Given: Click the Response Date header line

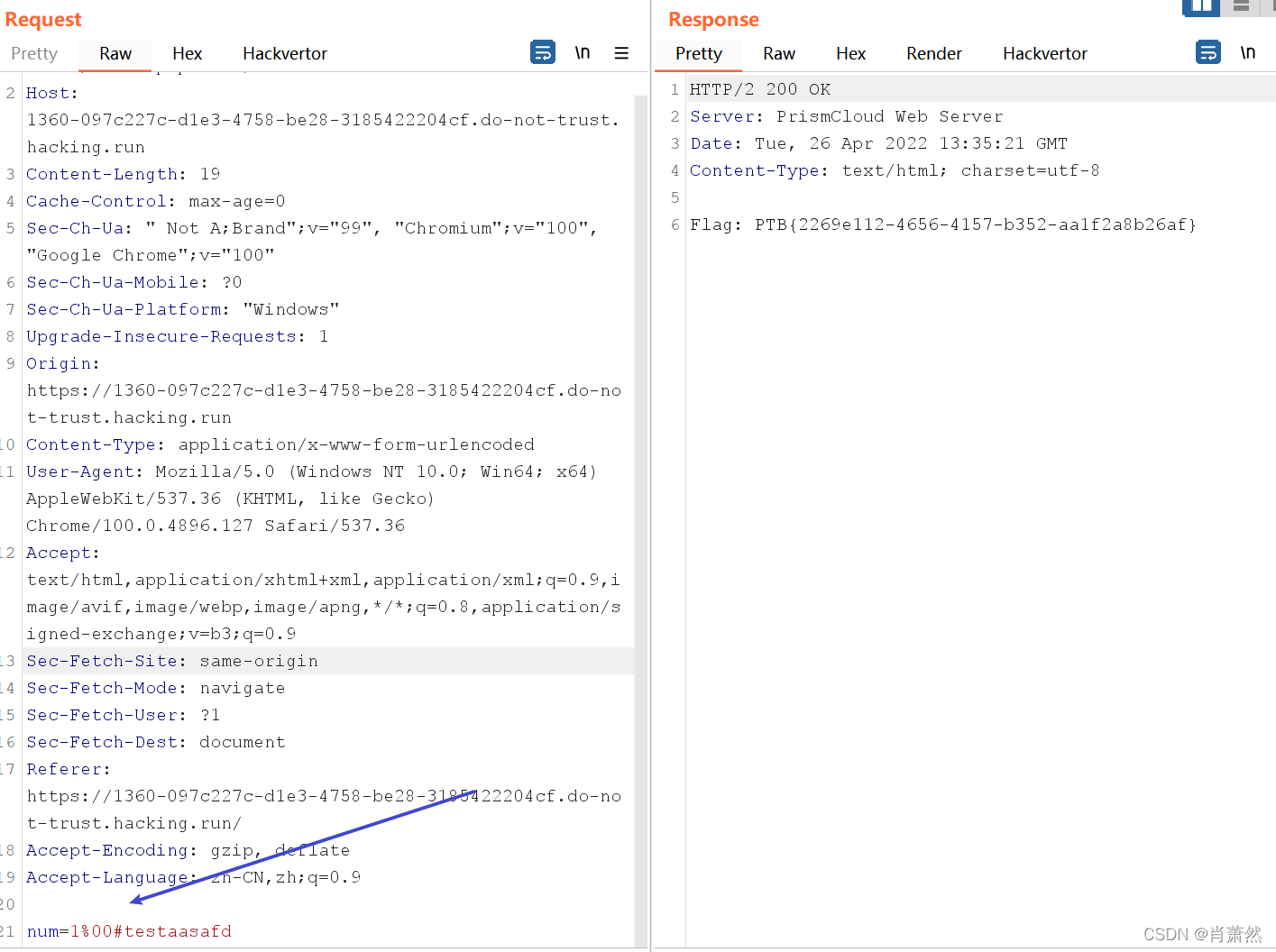Looking at the screenshot, I should coord(879,143).
